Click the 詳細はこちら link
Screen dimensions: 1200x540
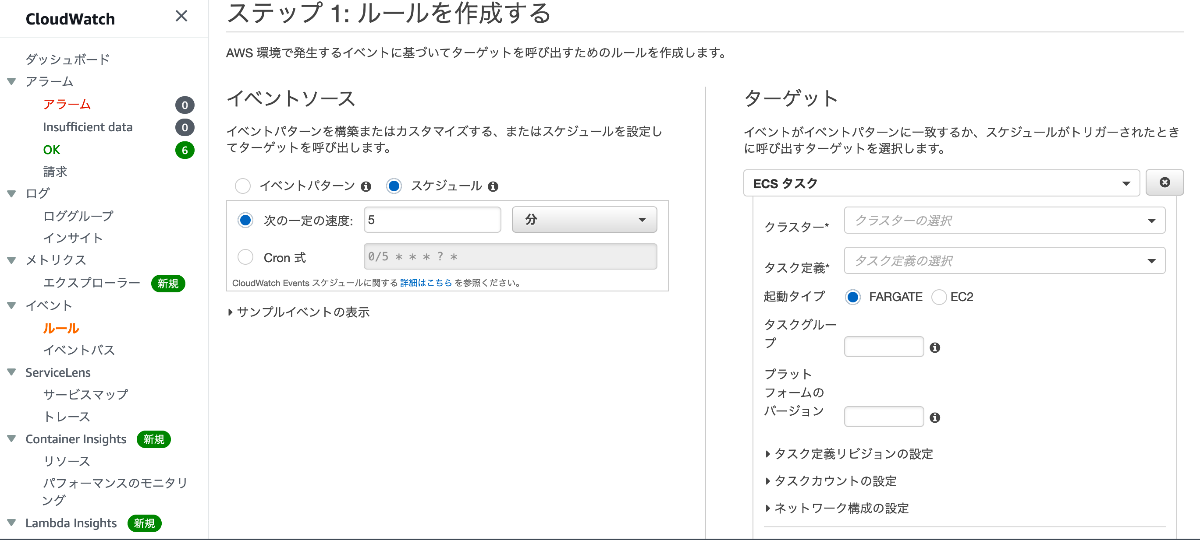click(427, 283)
